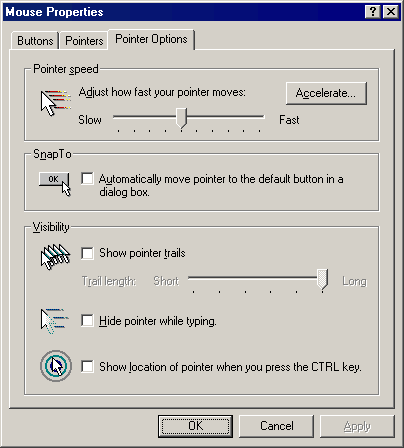Click the trail length slider thumb
The image size is (404, 448).
(323, 279)
